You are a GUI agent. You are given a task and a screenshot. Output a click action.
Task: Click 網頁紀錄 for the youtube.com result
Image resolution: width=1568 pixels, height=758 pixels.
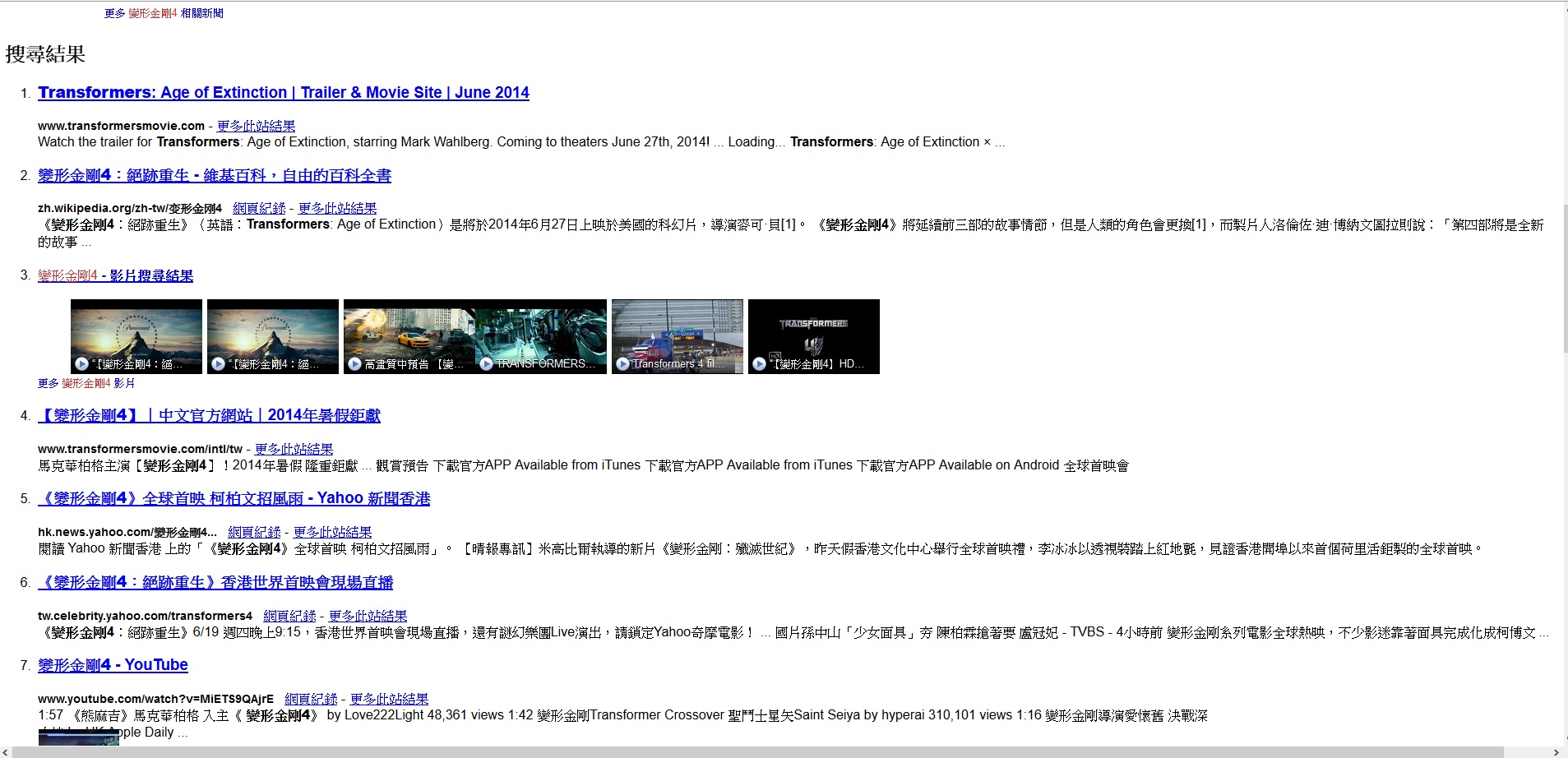(311, 699)
